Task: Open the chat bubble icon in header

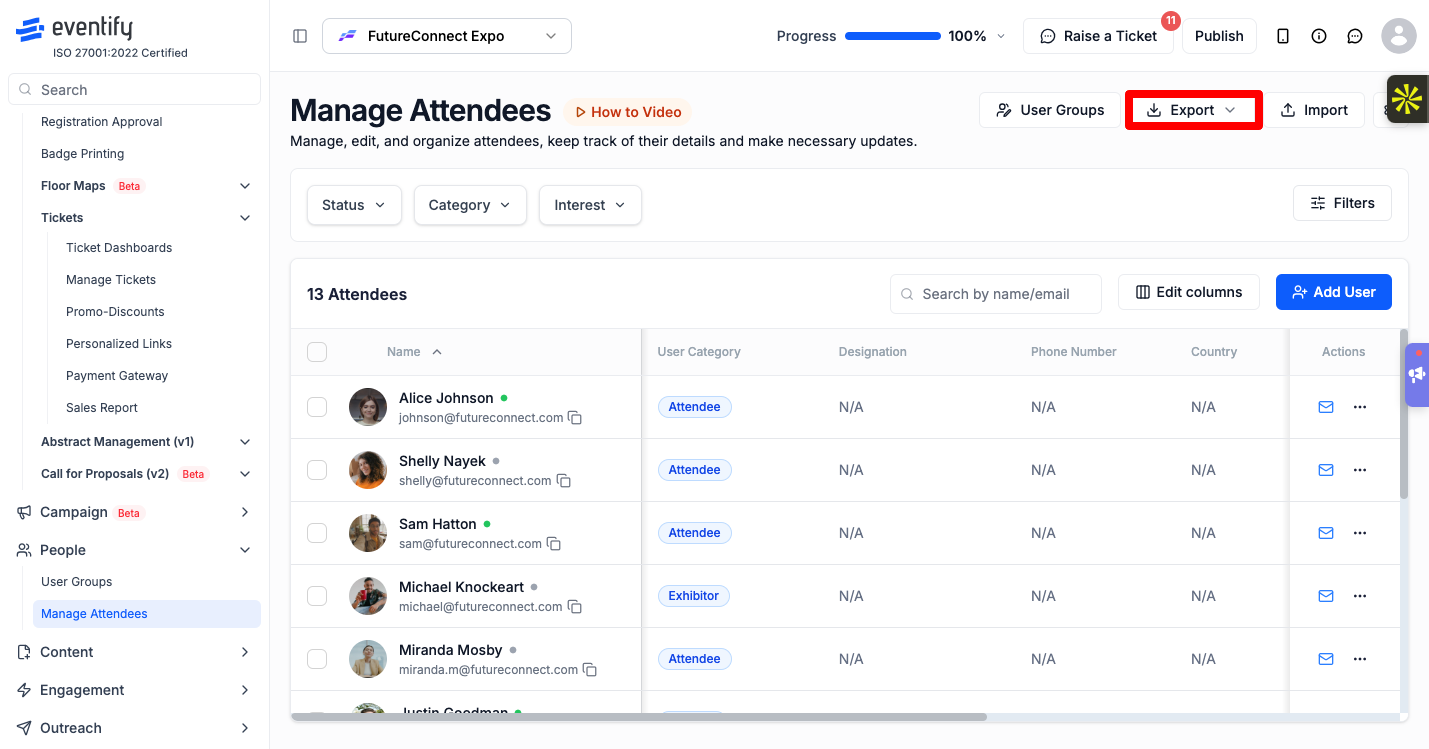Action: coord(1355,36)
